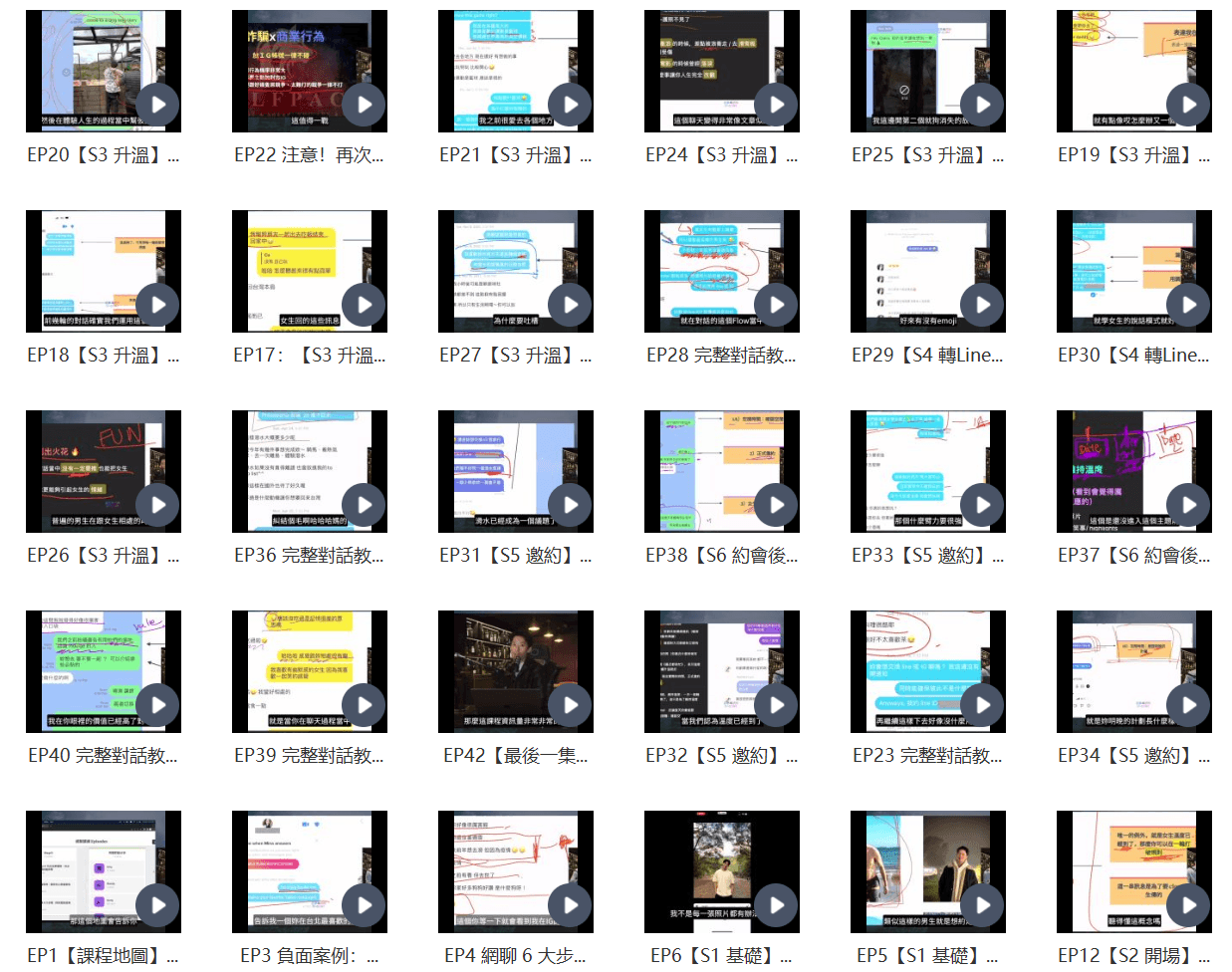Start EP24 video with its play button

(x=776, y=105)
